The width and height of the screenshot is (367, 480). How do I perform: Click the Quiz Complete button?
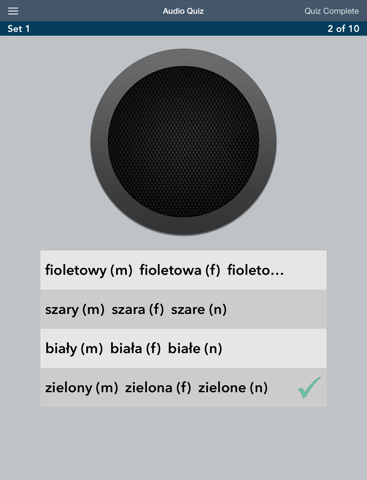coord(331,11)
